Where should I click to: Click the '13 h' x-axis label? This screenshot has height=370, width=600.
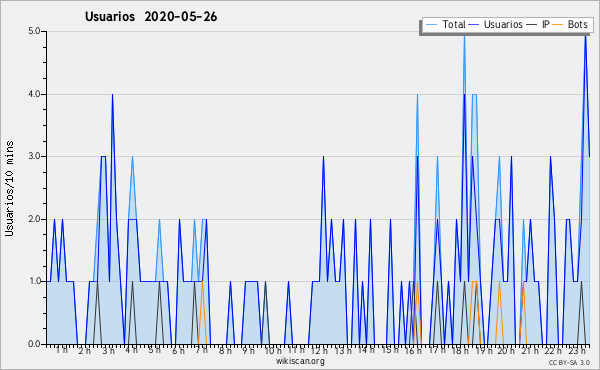click(x=342, y=351)
